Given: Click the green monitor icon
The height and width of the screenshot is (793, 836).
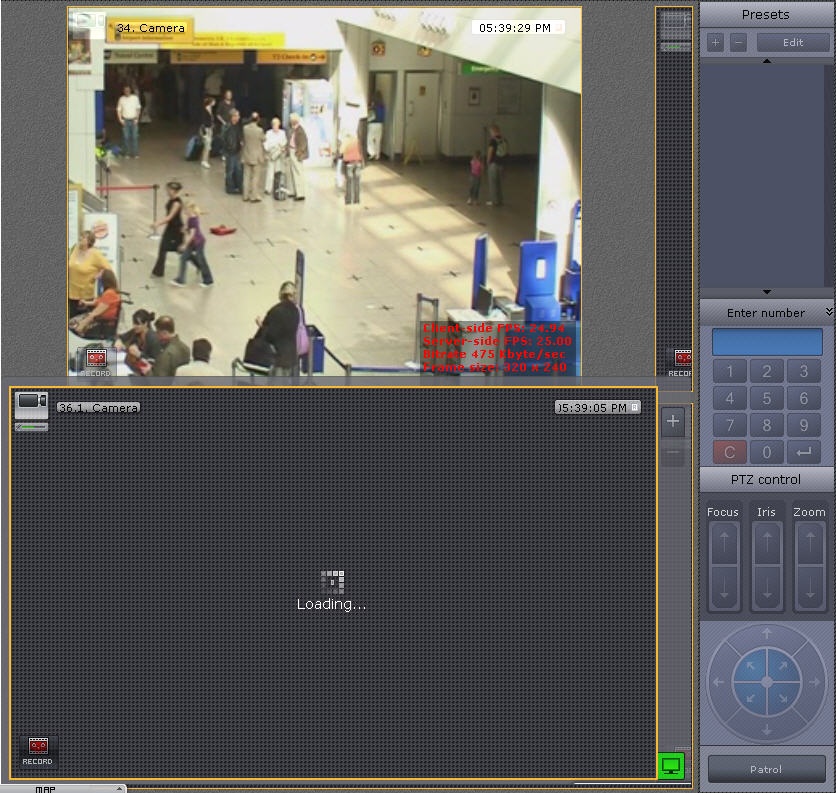Looking at the screenshot, I should click(672, 766).
